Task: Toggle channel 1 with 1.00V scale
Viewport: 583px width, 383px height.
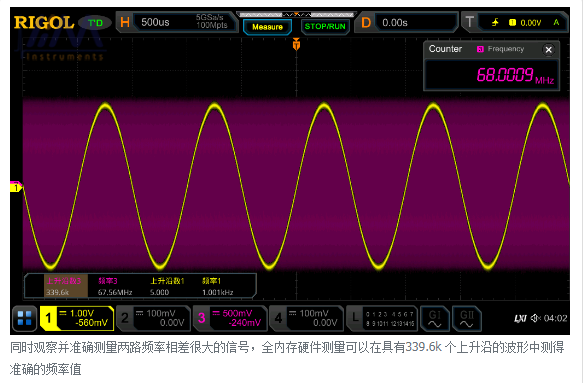Action: (x=77, y=318)
